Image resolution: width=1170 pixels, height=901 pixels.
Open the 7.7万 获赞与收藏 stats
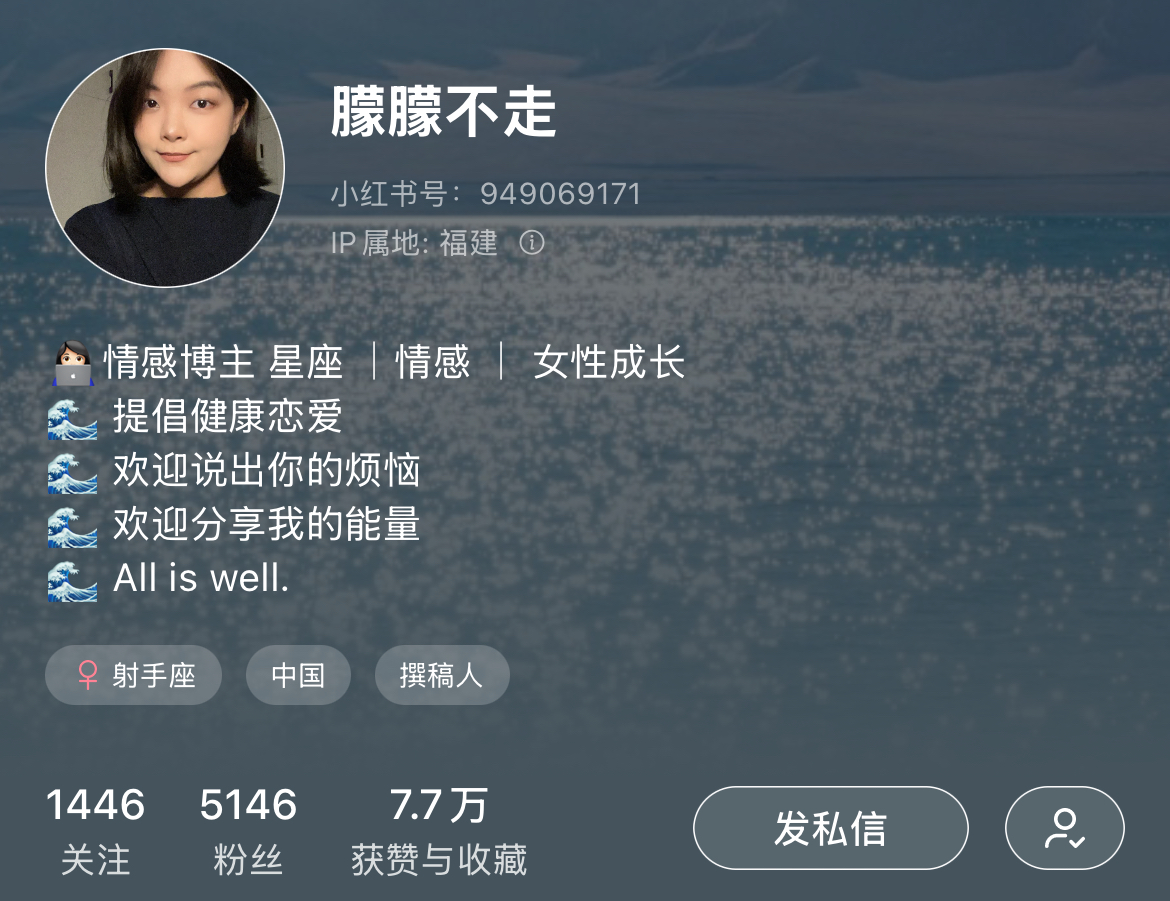439,831
